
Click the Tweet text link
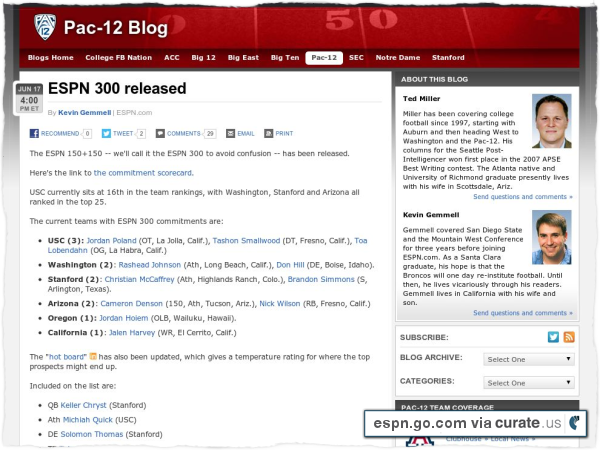click(123, 133)
